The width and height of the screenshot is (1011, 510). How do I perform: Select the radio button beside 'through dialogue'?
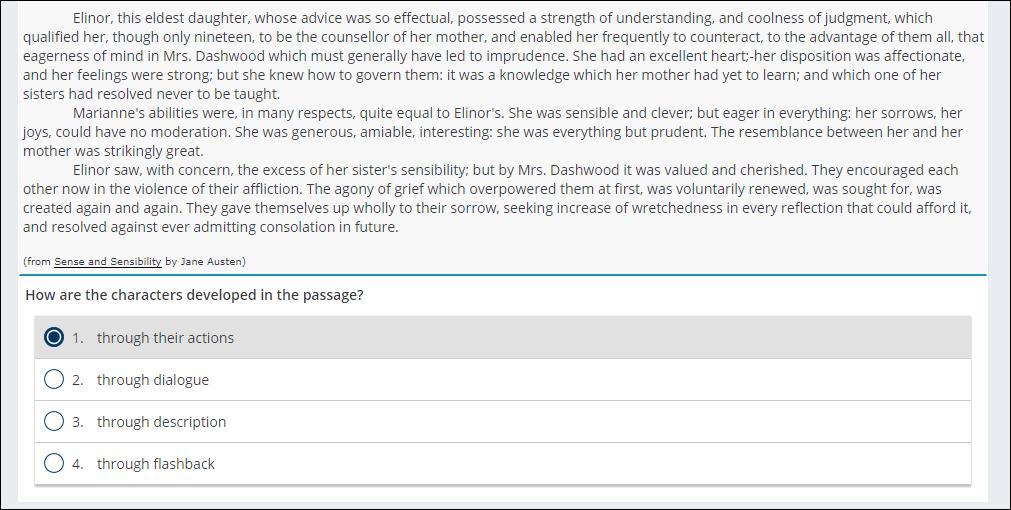pyautogui.click(x=54, y=380)
